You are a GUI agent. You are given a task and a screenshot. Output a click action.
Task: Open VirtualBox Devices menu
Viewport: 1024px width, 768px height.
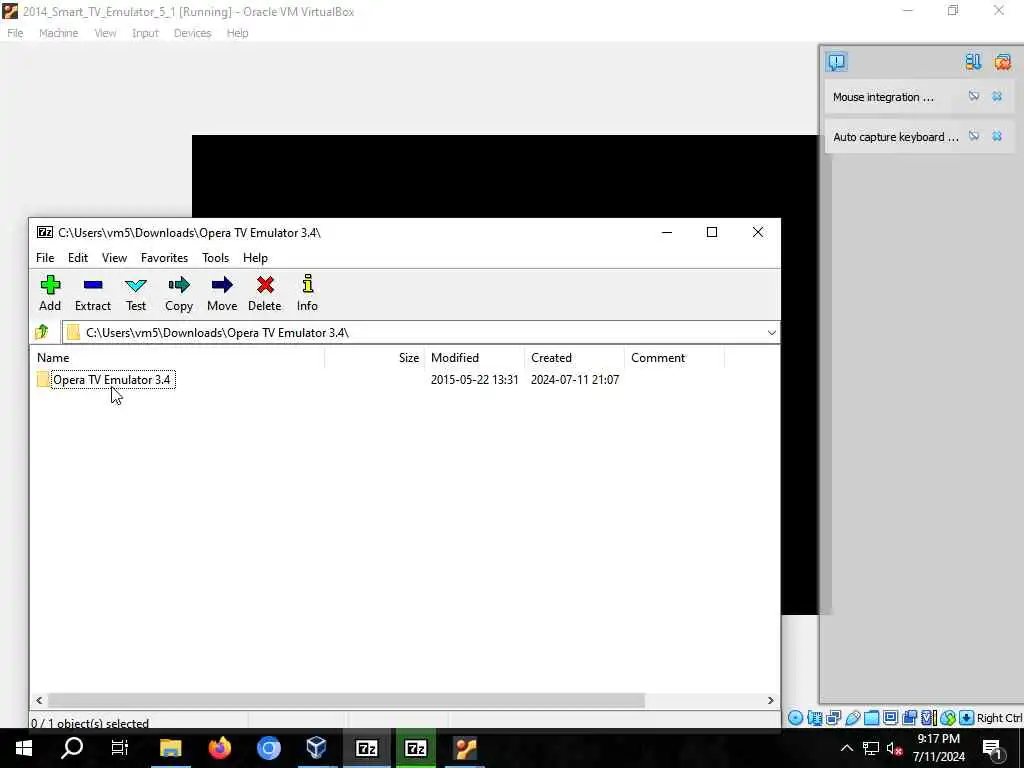tap(193, 33)
